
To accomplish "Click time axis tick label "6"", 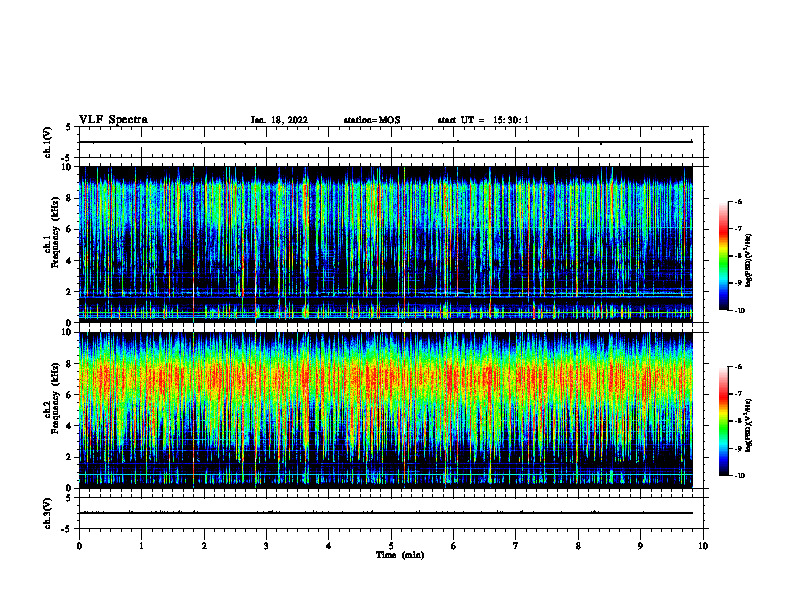I will click(x=454, y=546).
